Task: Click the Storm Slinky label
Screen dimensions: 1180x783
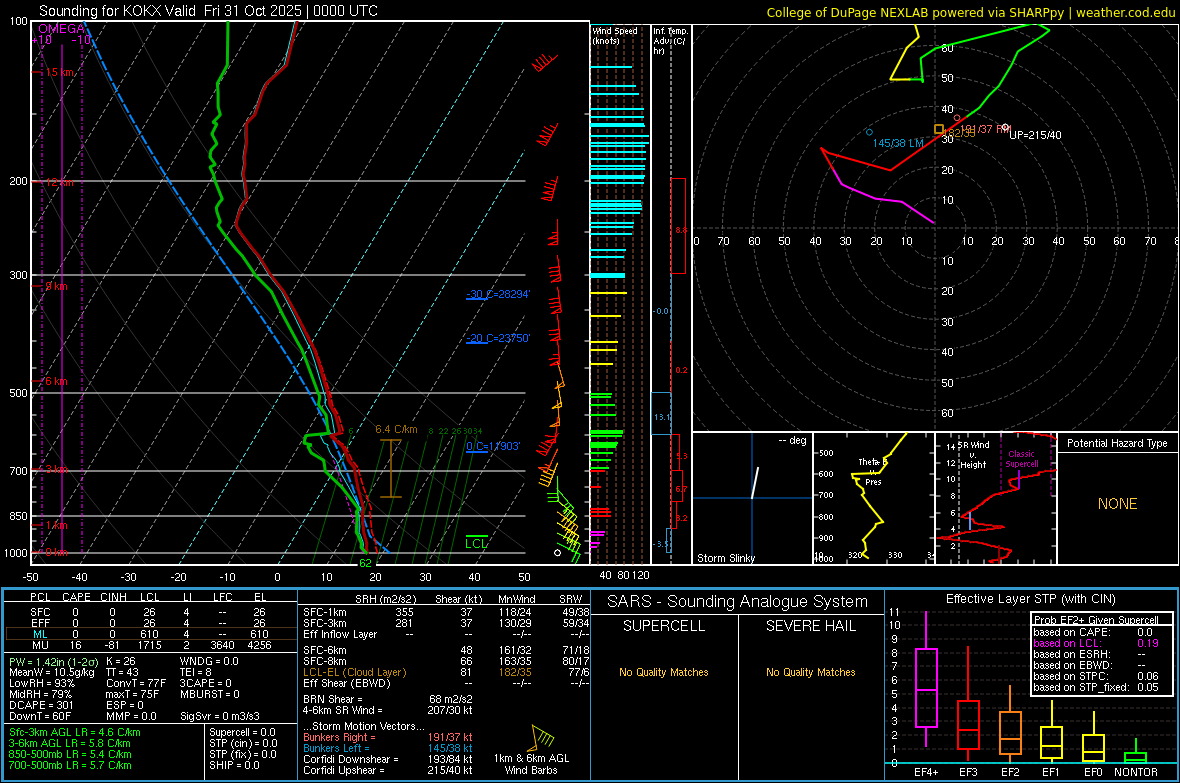Action: [725, 558]
